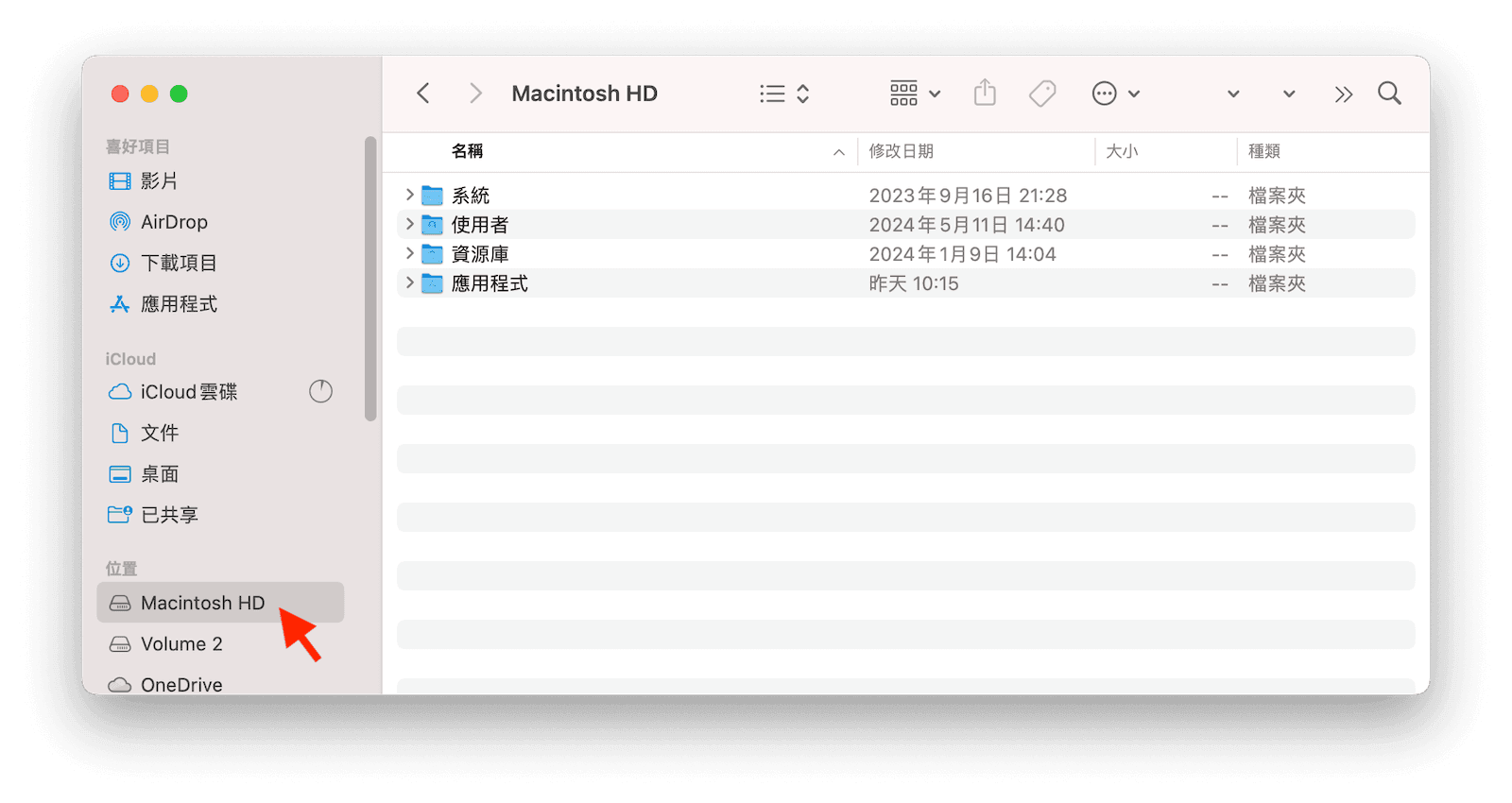Click the date 2023年9月16日 21:28
1512x803 pixels.
(968, 196)
